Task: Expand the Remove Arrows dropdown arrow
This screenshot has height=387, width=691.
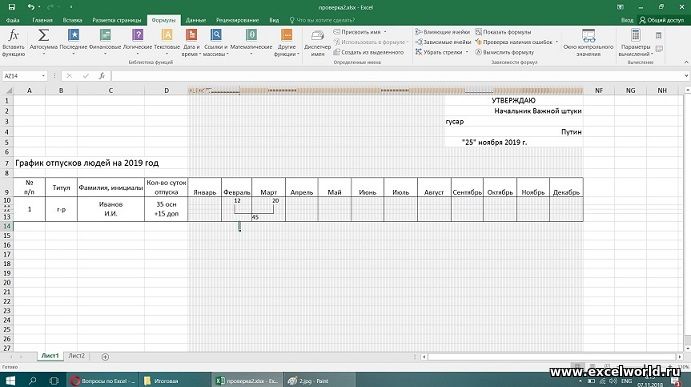Action: pos(467,52)
